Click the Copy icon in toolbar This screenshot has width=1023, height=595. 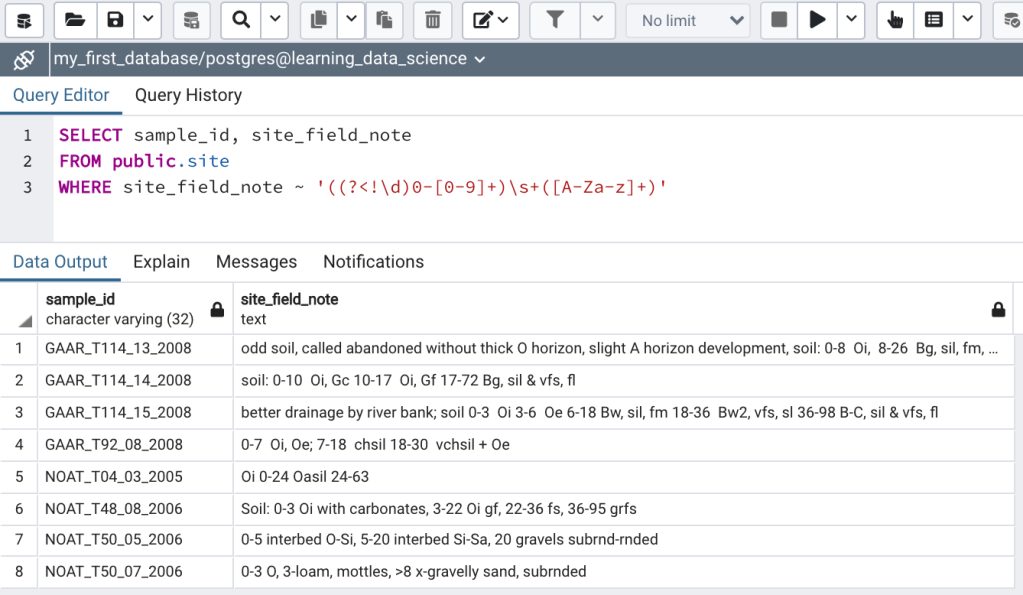318,20
